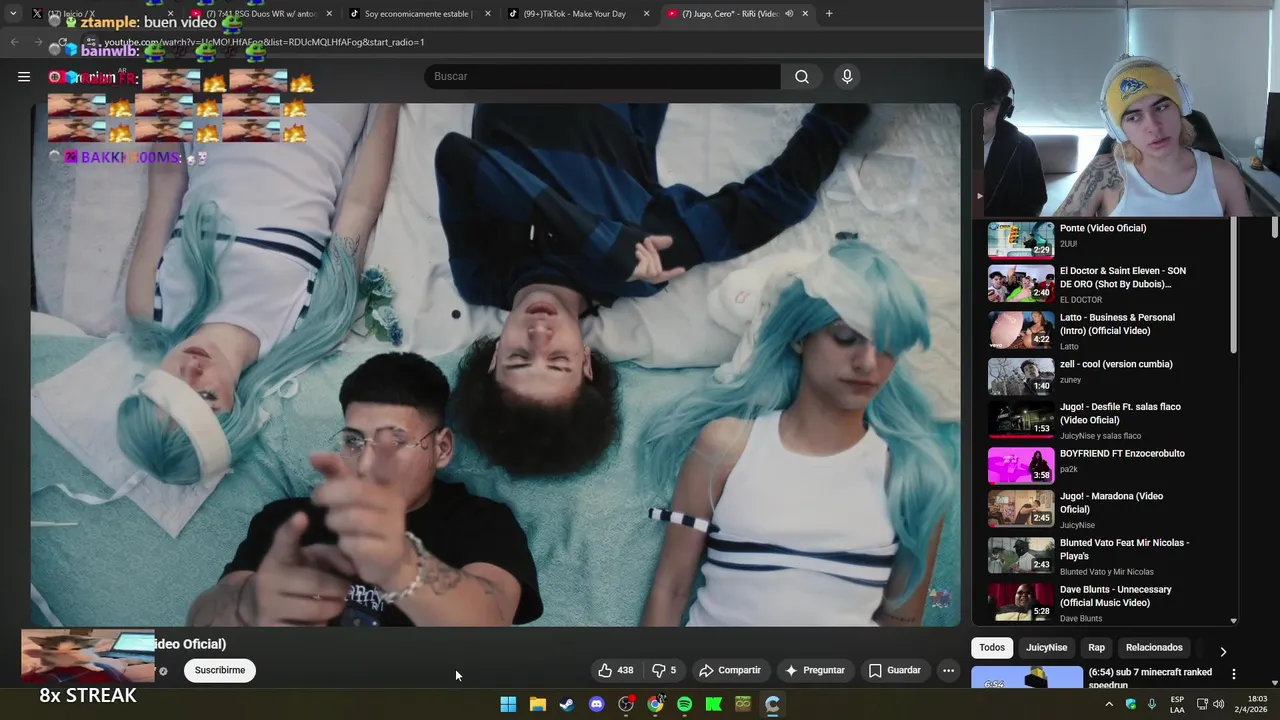Open the YouTube hamburger guide menu

point(24,76)
